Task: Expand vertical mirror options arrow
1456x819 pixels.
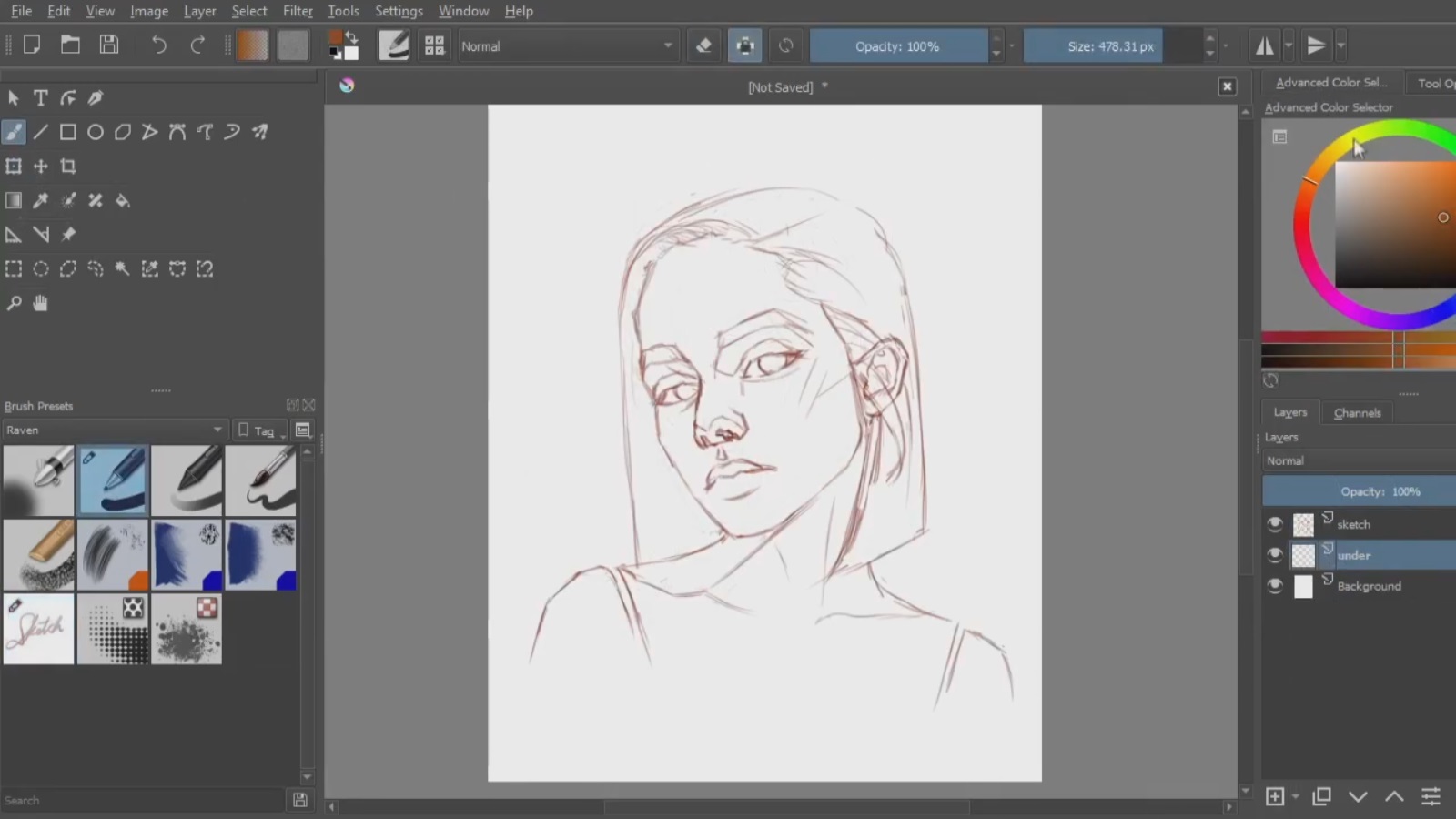Action: coord(1340,45)
